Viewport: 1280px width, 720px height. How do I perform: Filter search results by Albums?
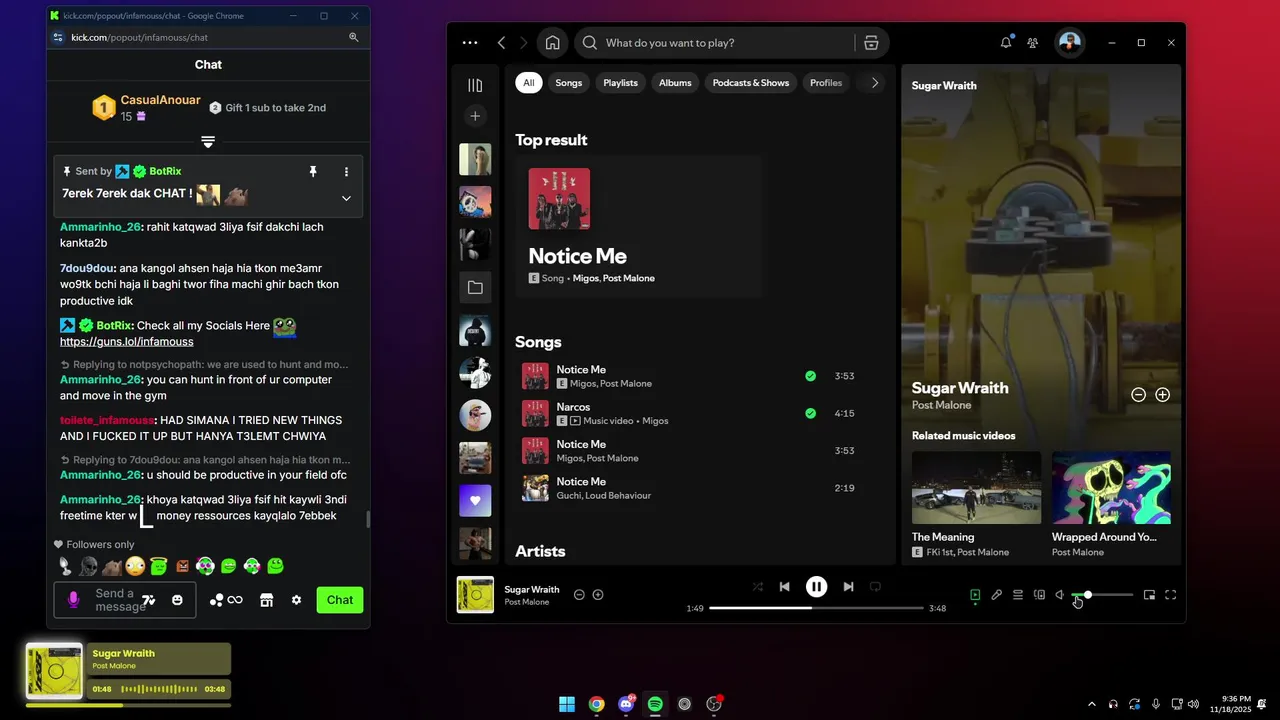[x=675, y=83]
